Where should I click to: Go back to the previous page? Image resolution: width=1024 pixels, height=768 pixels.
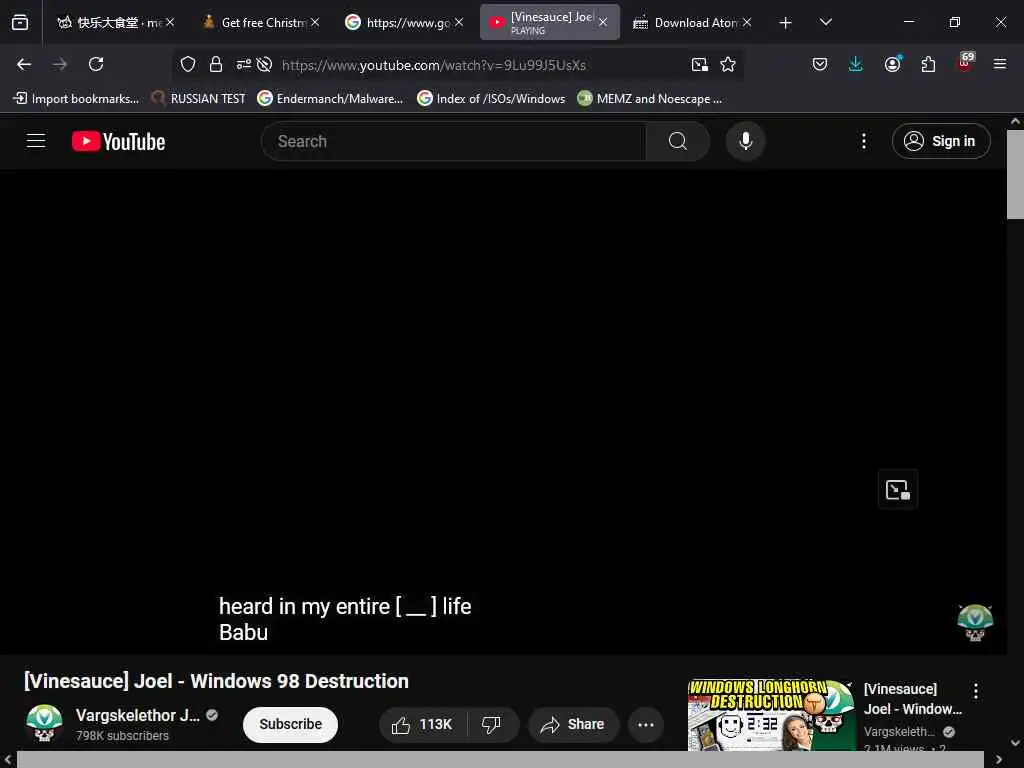[24, 64]
